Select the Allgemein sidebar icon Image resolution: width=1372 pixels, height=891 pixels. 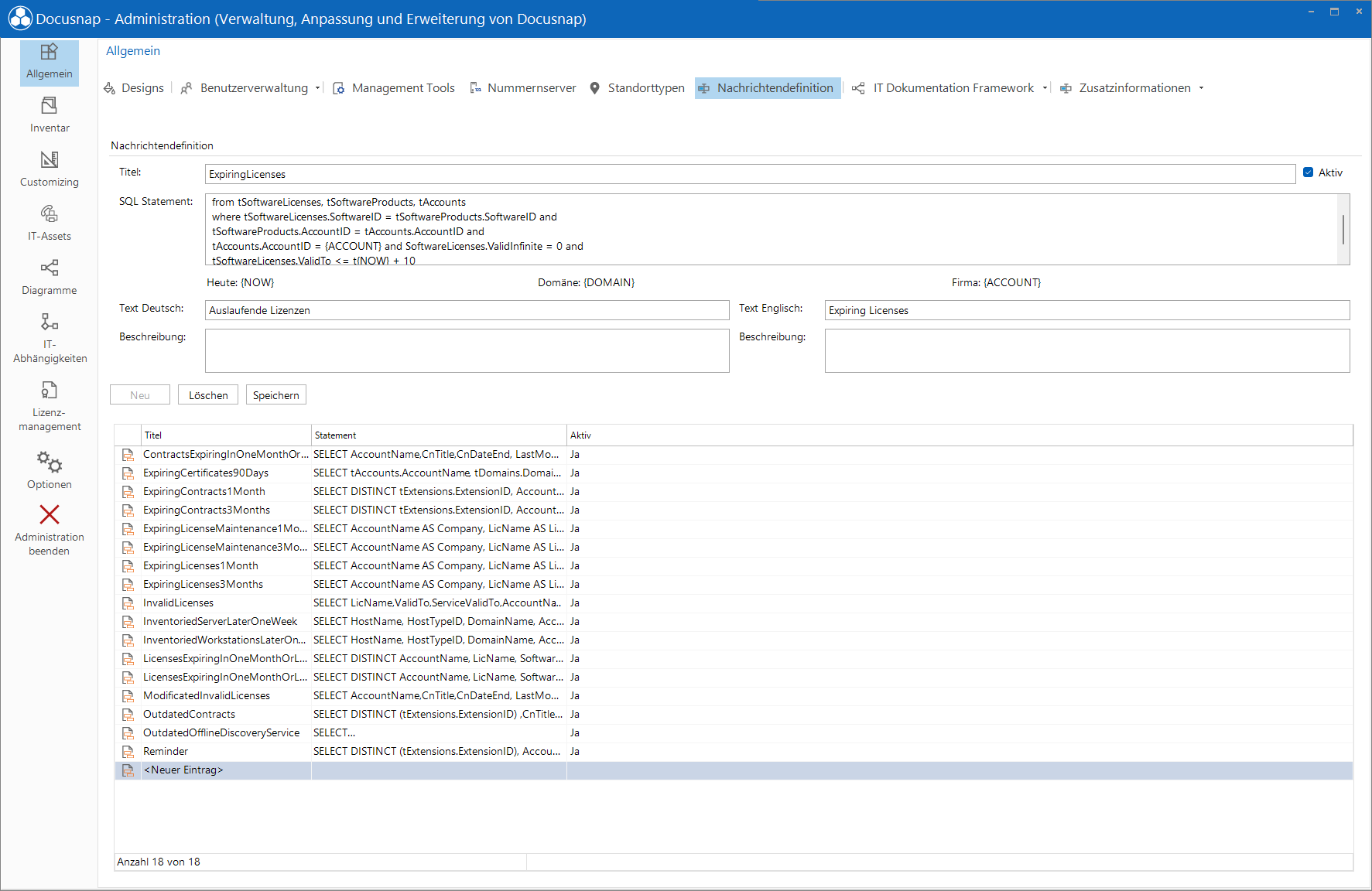[50, 62]
